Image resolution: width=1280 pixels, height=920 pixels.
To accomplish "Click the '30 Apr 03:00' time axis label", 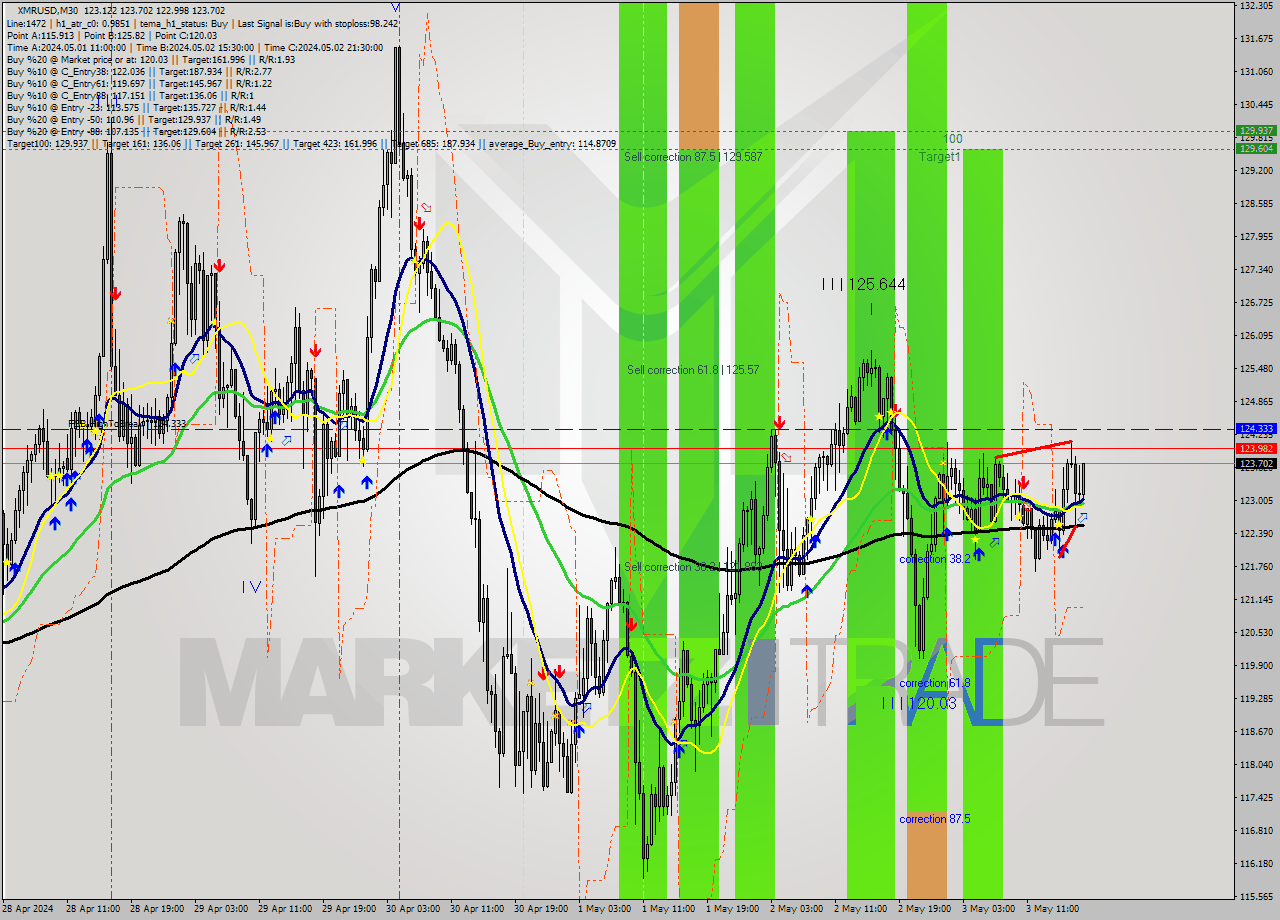I will tap(413, 909).
